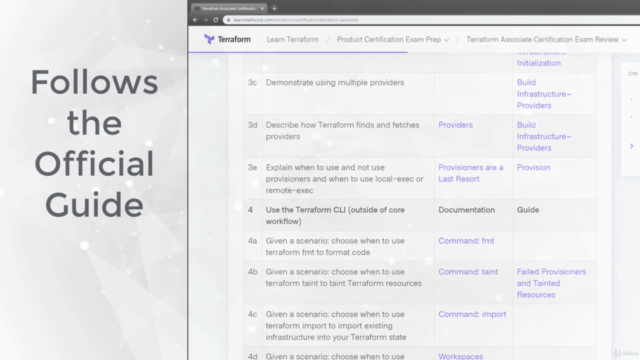Open Failed Provisioners and Tainted Resources link

[x=551, y=283]
